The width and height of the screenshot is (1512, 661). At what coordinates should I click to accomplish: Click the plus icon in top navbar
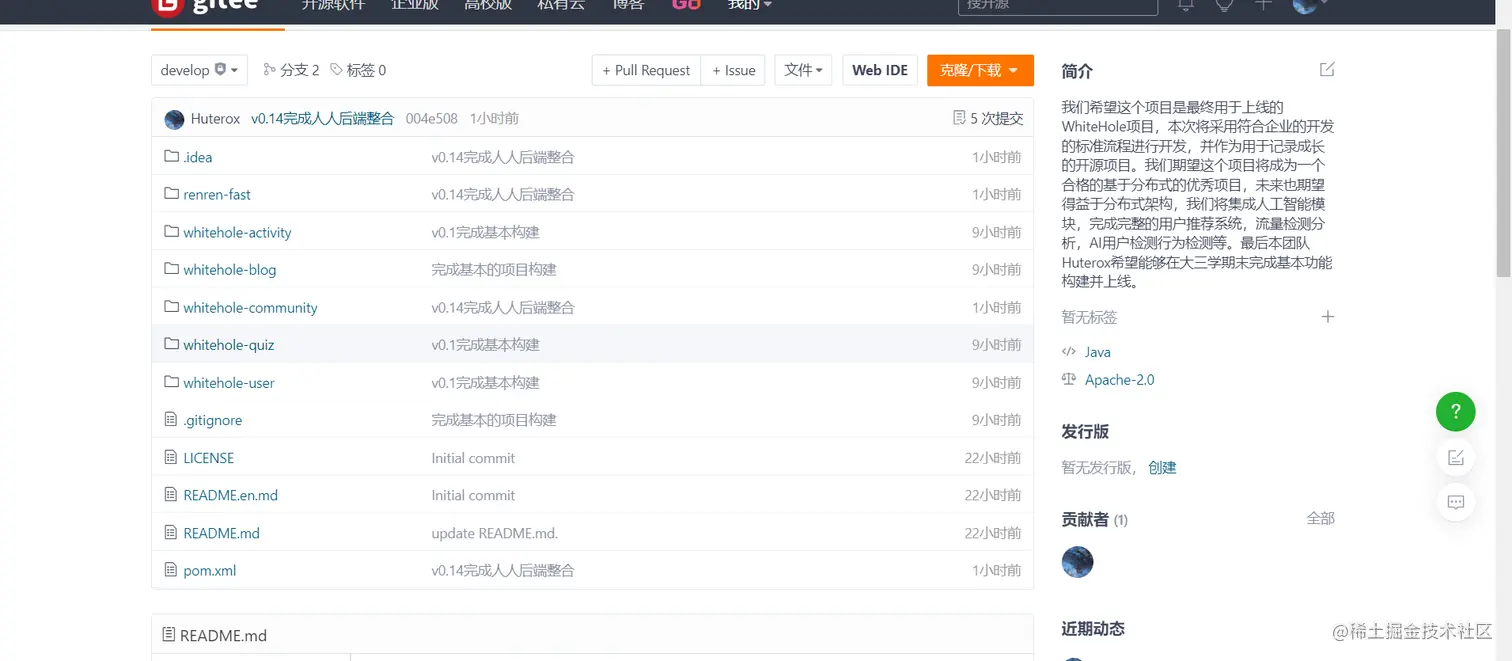[x=1263, y=5]
